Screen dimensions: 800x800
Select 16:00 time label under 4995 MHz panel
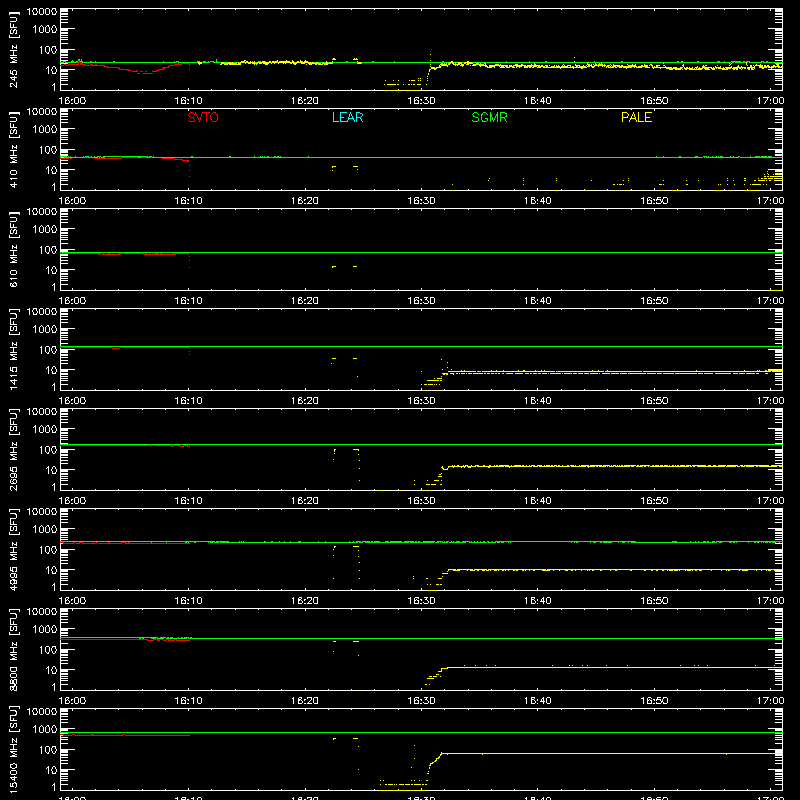pyautogui.click(x=72, y=601)
